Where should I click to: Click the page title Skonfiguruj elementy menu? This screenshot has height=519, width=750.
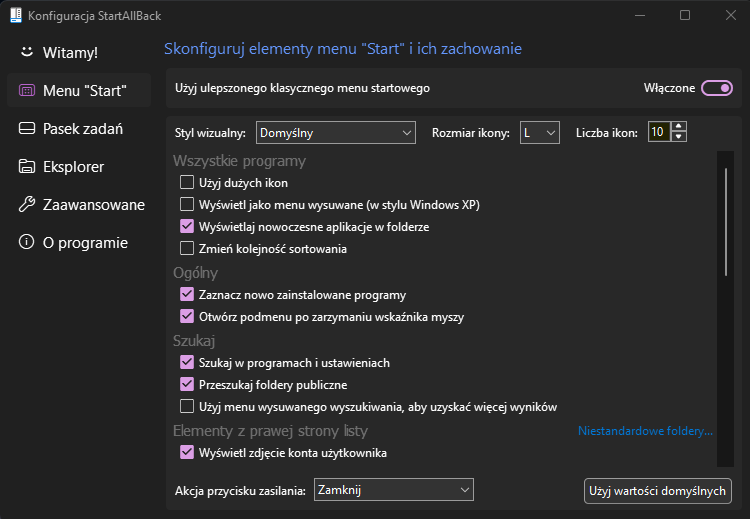343,49
